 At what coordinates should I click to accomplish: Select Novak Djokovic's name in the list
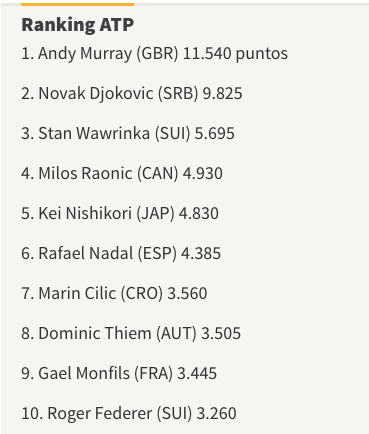[x=96, y=93]
